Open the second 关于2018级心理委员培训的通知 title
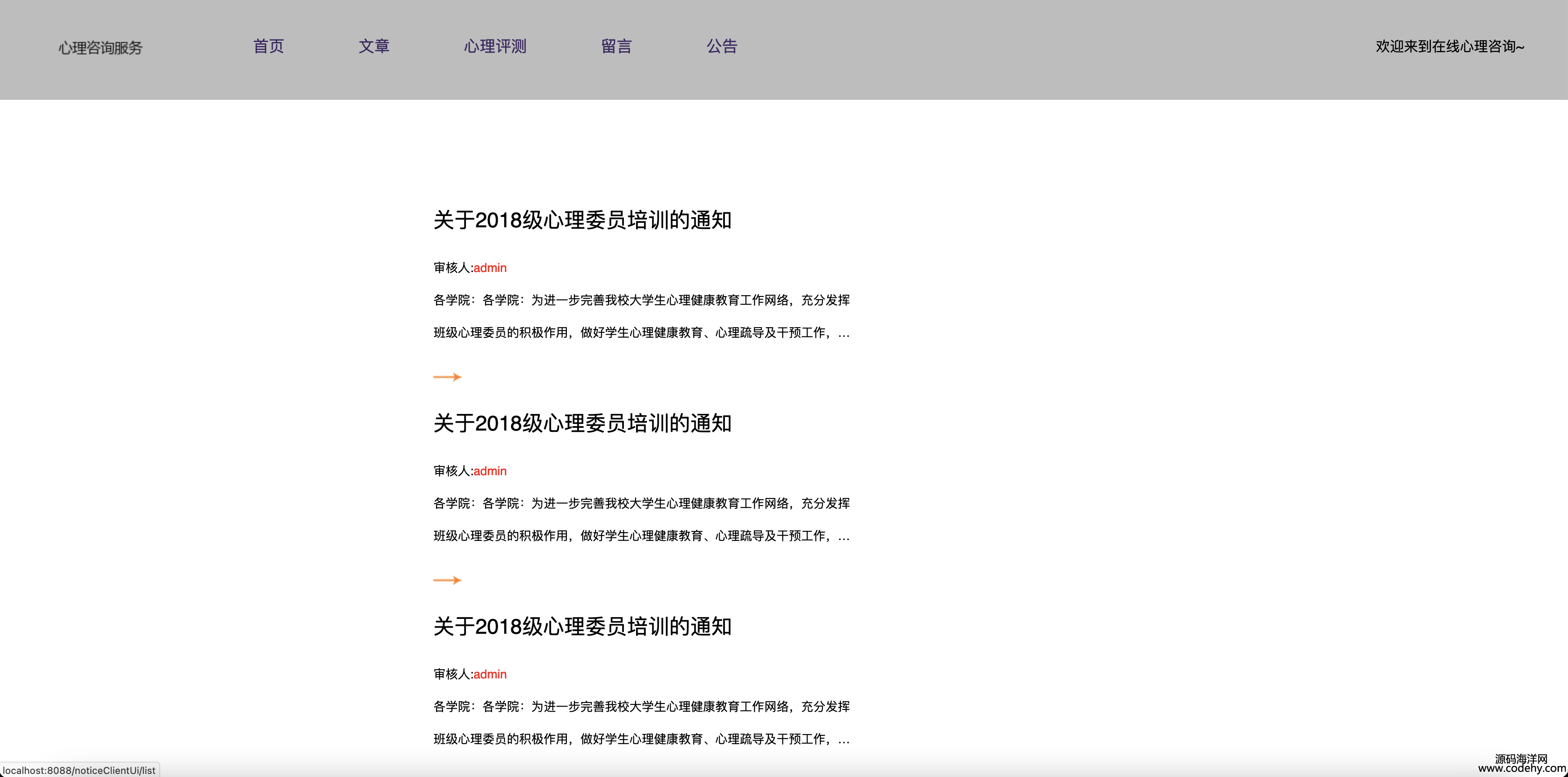The height and width of the screenshot is (777, 1568). click(583, 423)
